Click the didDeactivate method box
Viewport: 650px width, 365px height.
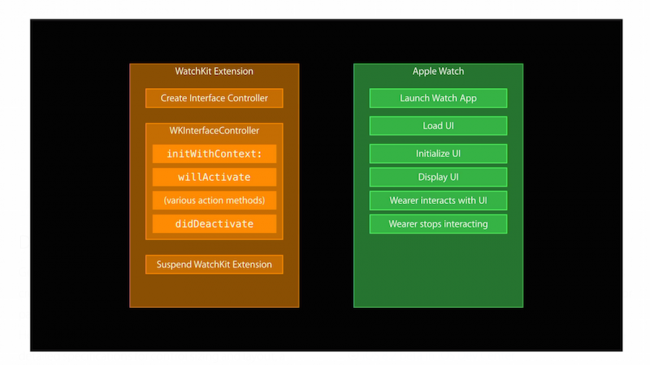214,224
